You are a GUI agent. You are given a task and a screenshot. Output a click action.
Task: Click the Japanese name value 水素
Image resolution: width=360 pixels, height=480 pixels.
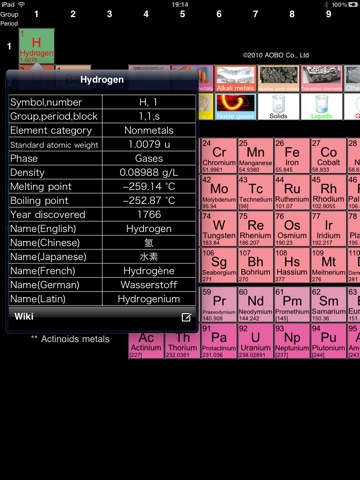pyautogui.click(x=149, y=257)
